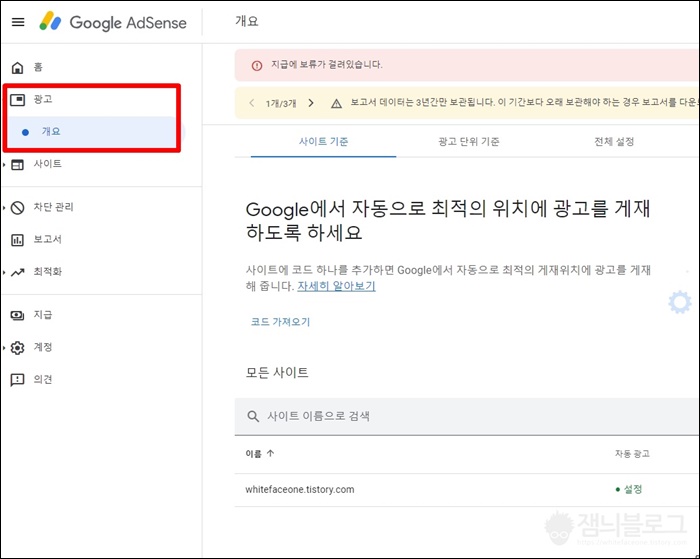Click the 계정 sidebar label

tap(43, 347)
